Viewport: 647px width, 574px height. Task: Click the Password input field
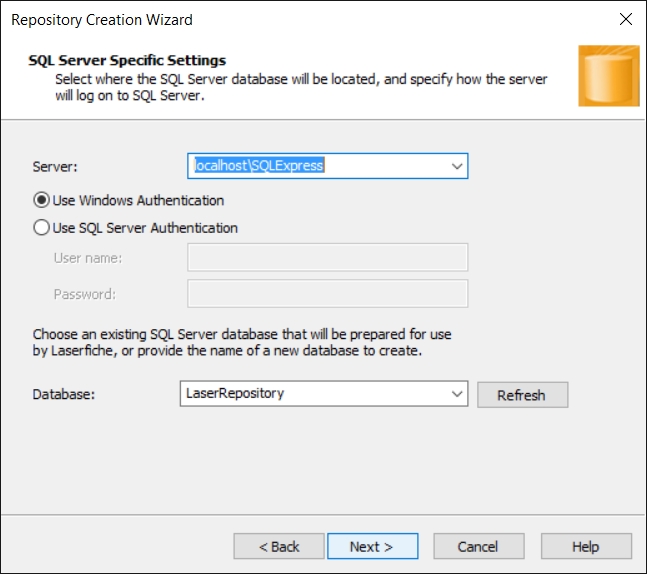(328, 294)
